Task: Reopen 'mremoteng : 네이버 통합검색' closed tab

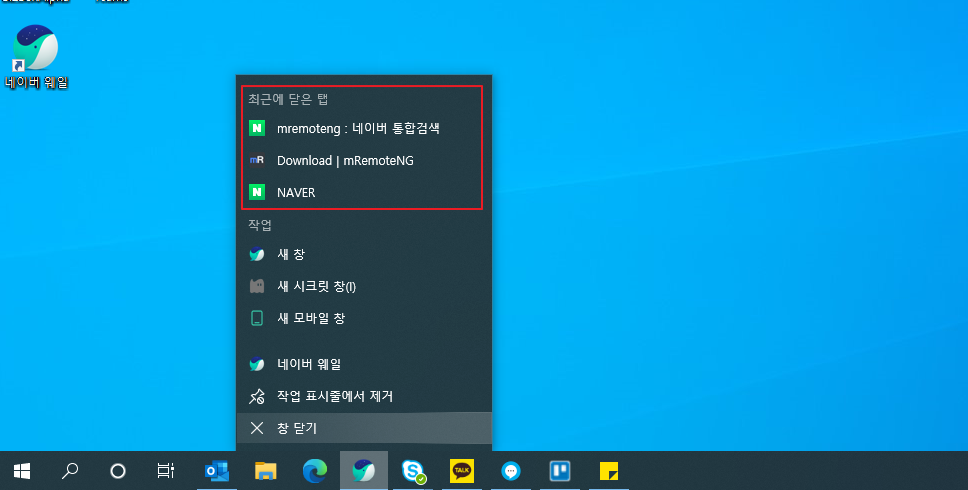Action: 364,128
